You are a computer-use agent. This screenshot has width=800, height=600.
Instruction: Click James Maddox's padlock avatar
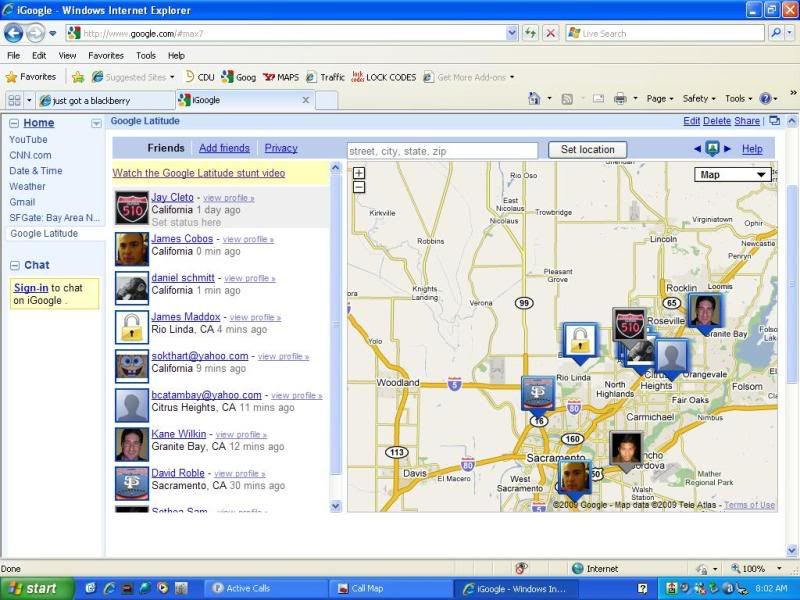pyautogui.click(x=132, y=328)
